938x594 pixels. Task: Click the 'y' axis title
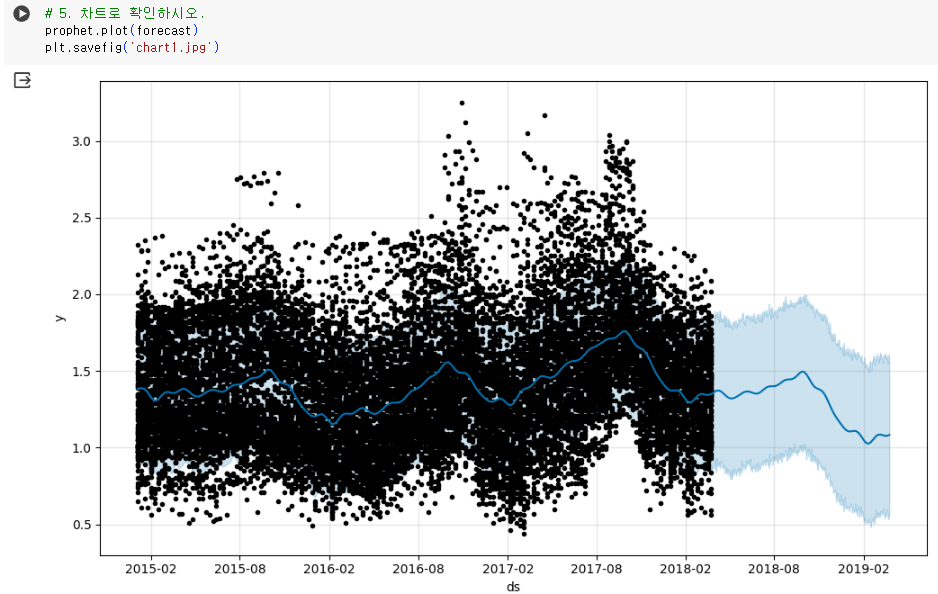(x=60, y=318)
